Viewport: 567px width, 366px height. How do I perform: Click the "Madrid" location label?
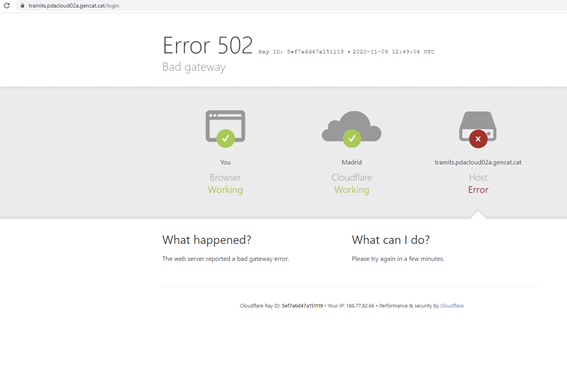point(351,162)
